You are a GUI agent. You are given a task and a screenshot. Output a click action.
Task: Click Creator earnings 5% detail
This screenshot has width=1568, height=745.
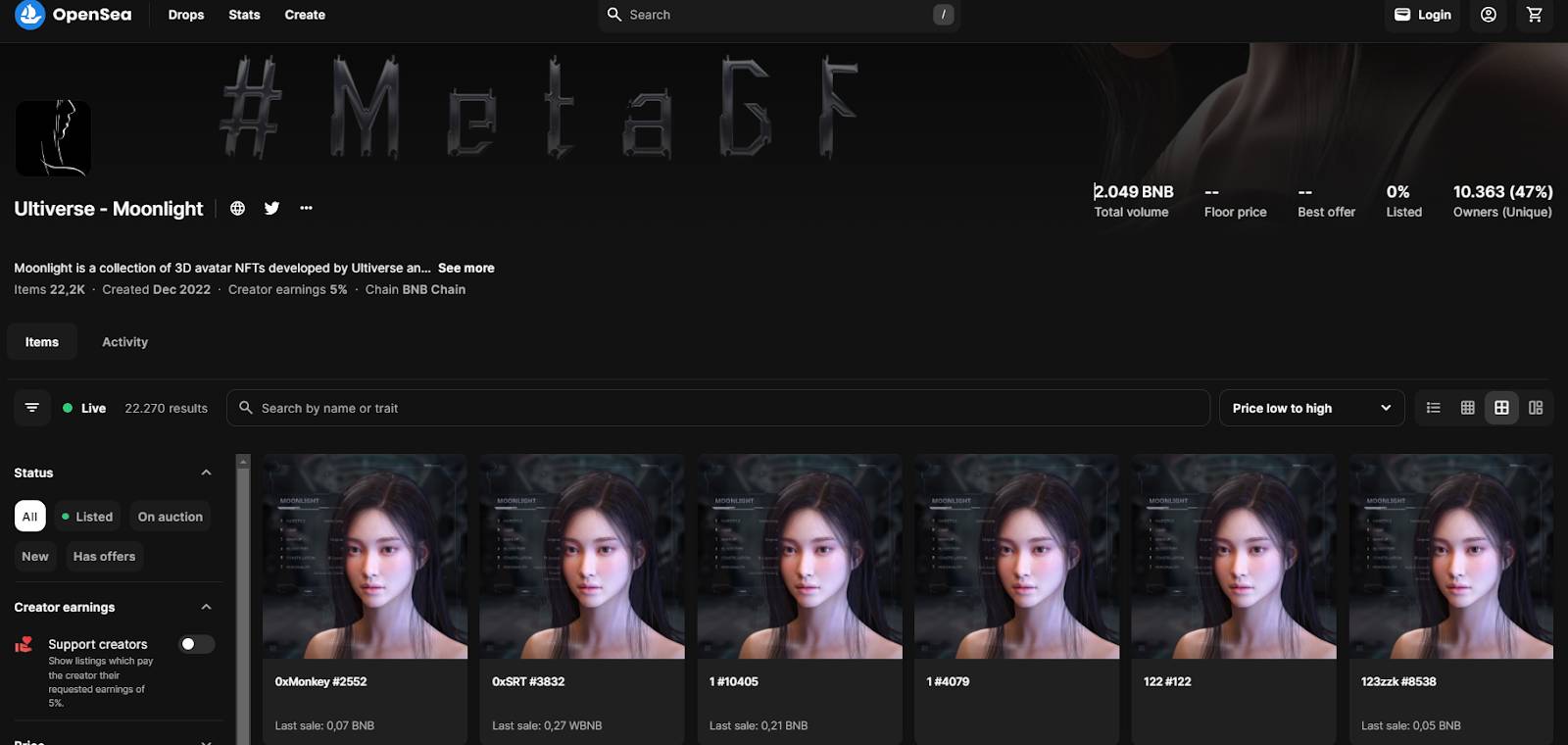point(287,289)
